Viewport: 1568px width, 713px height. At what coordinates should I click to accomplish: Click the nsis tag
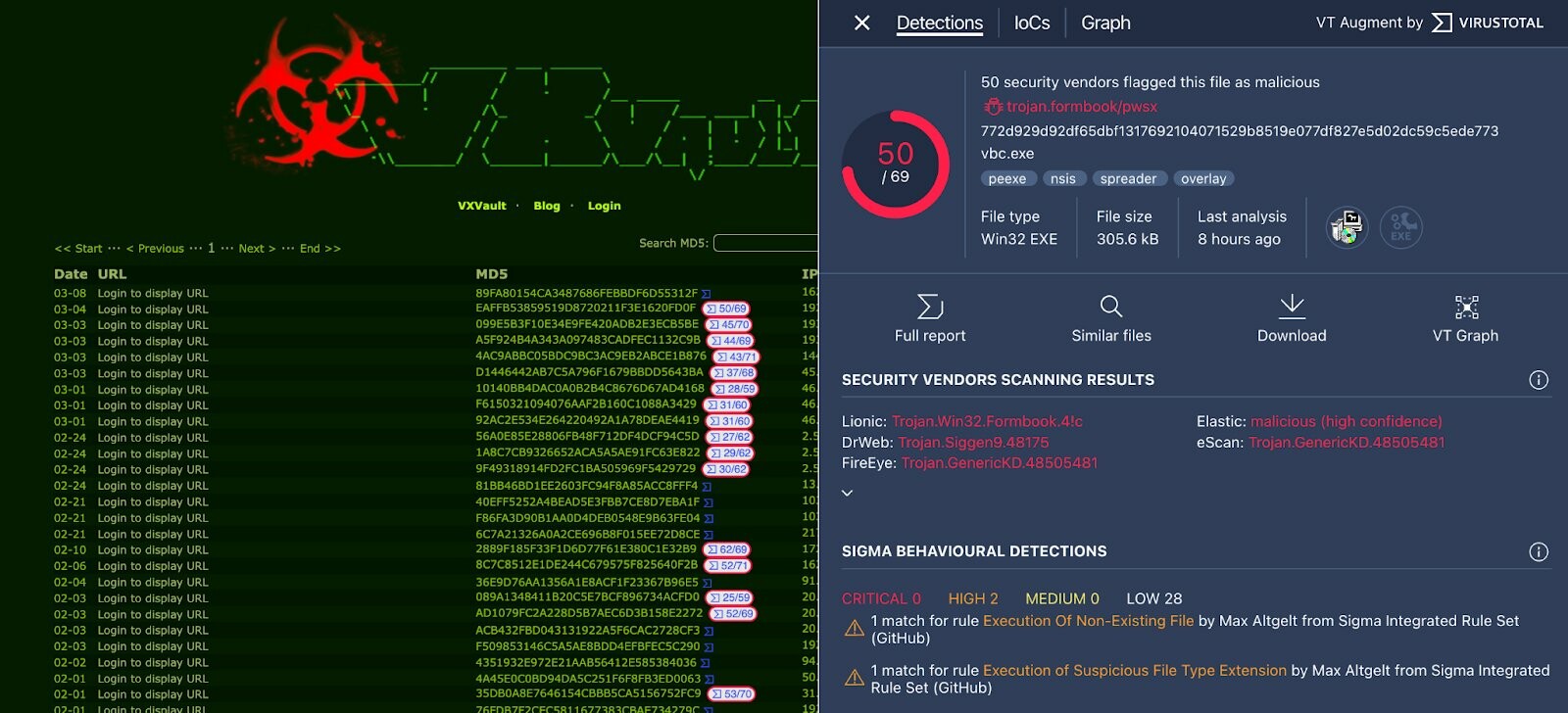pos(1063,179)
